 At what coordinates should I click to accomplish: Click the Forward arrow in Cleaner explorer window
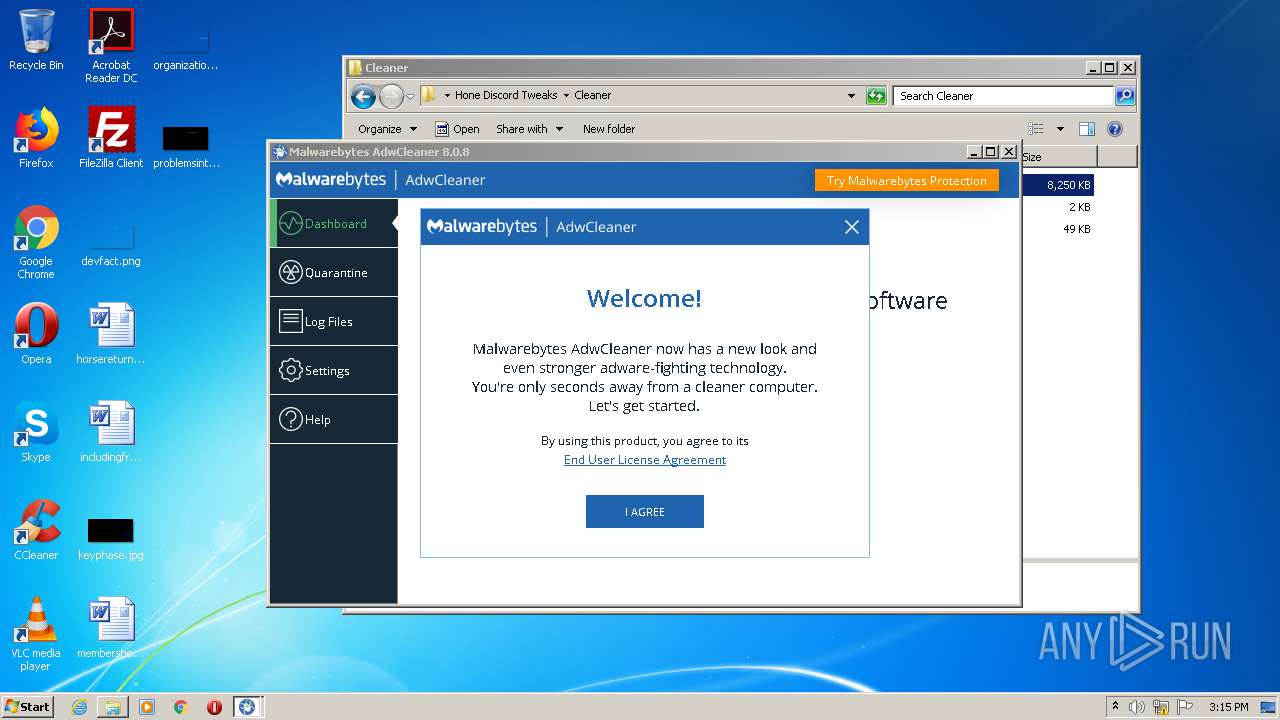(x=391, y=96)
